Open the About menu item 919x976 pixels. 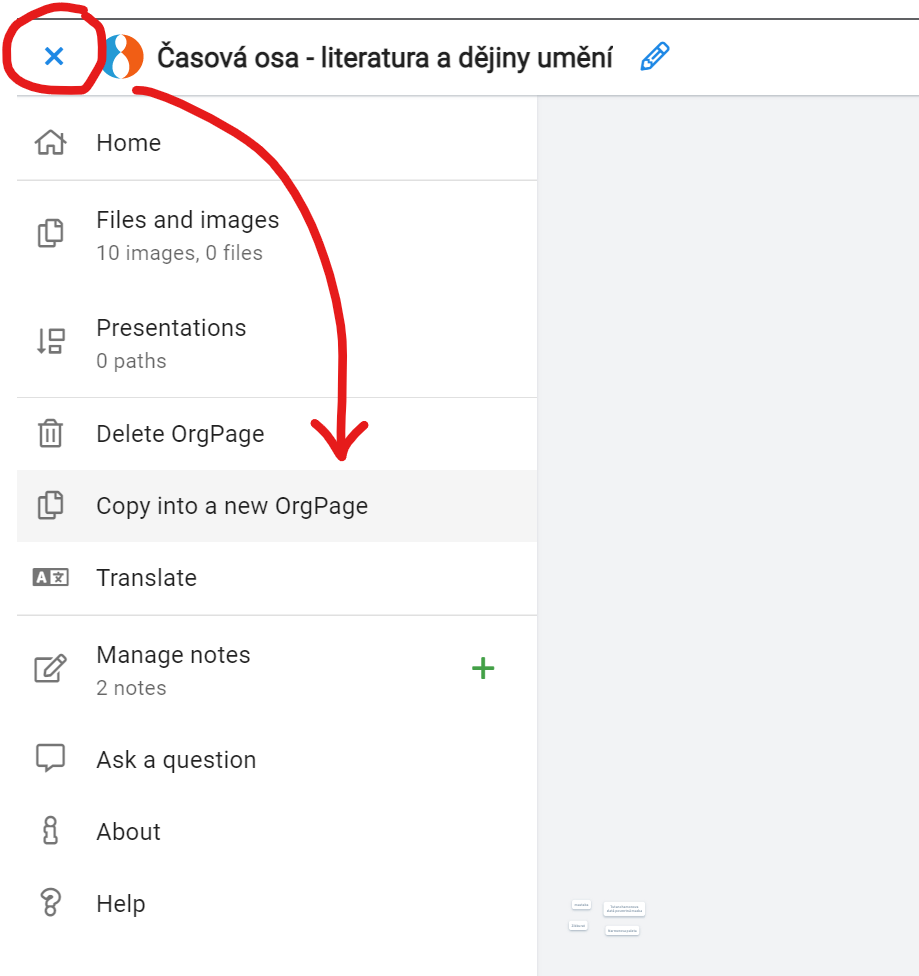128,832
